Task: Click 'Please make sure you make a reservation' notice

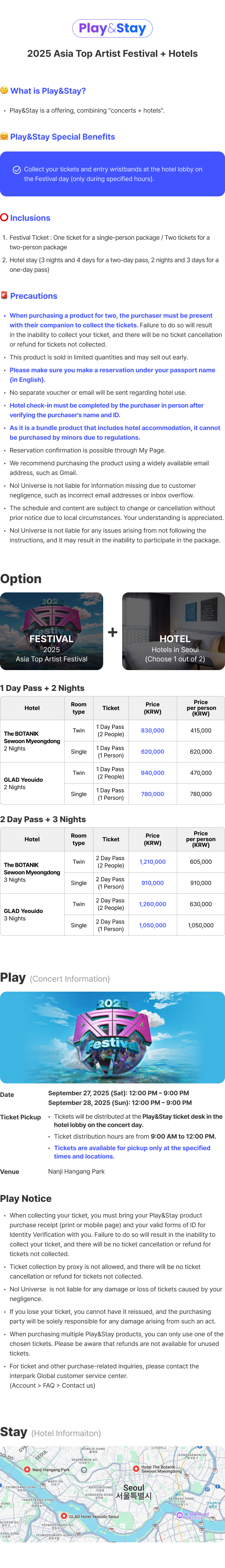Action: (112, 375)
